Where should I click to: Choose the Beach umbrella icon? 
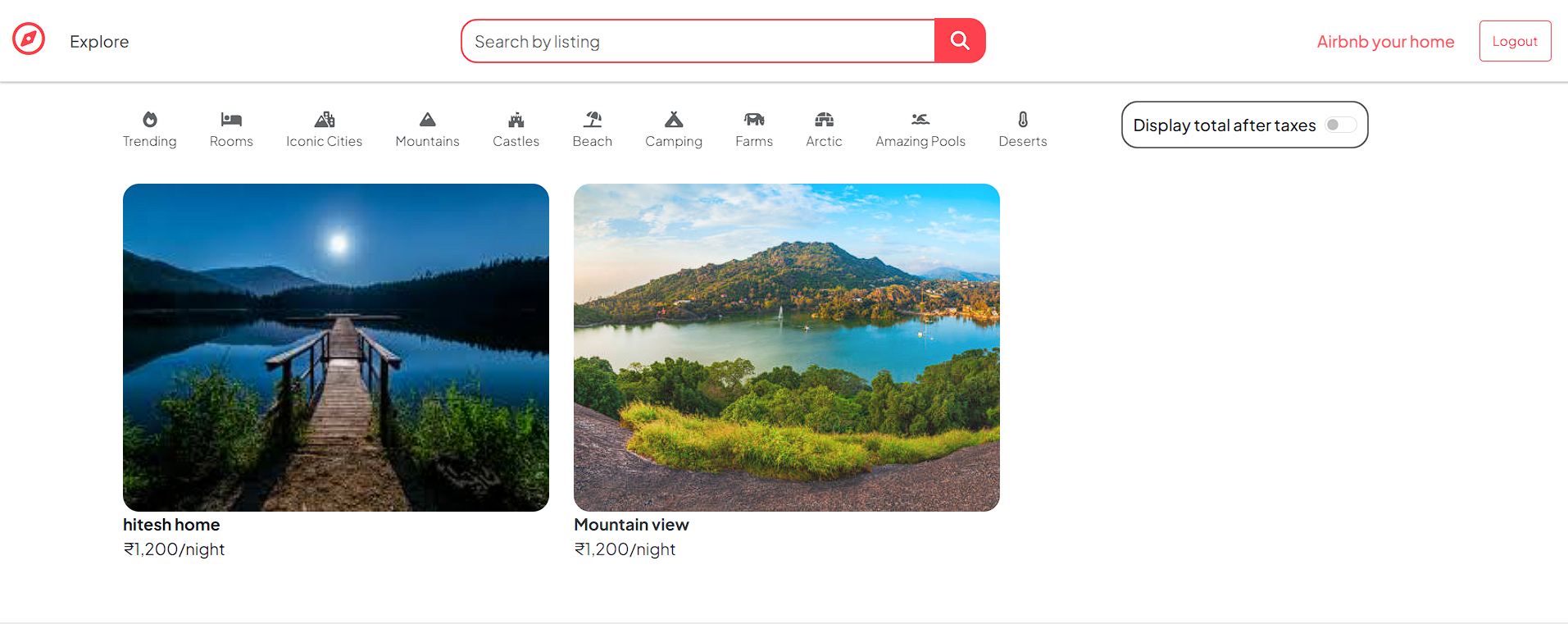pyautogui.click(x=593, y=120)
